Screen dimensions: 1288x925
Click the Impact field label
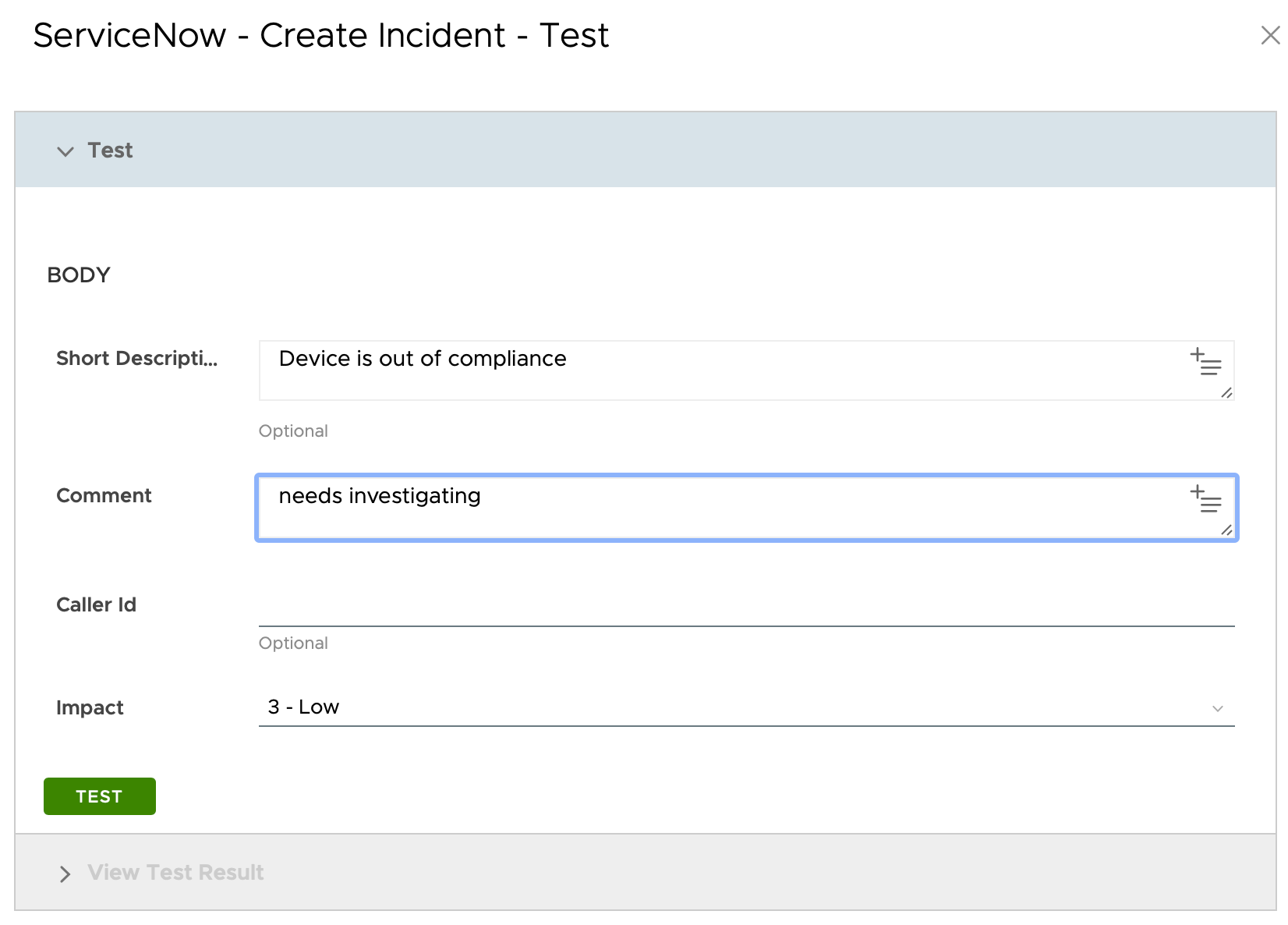point(90,708)
